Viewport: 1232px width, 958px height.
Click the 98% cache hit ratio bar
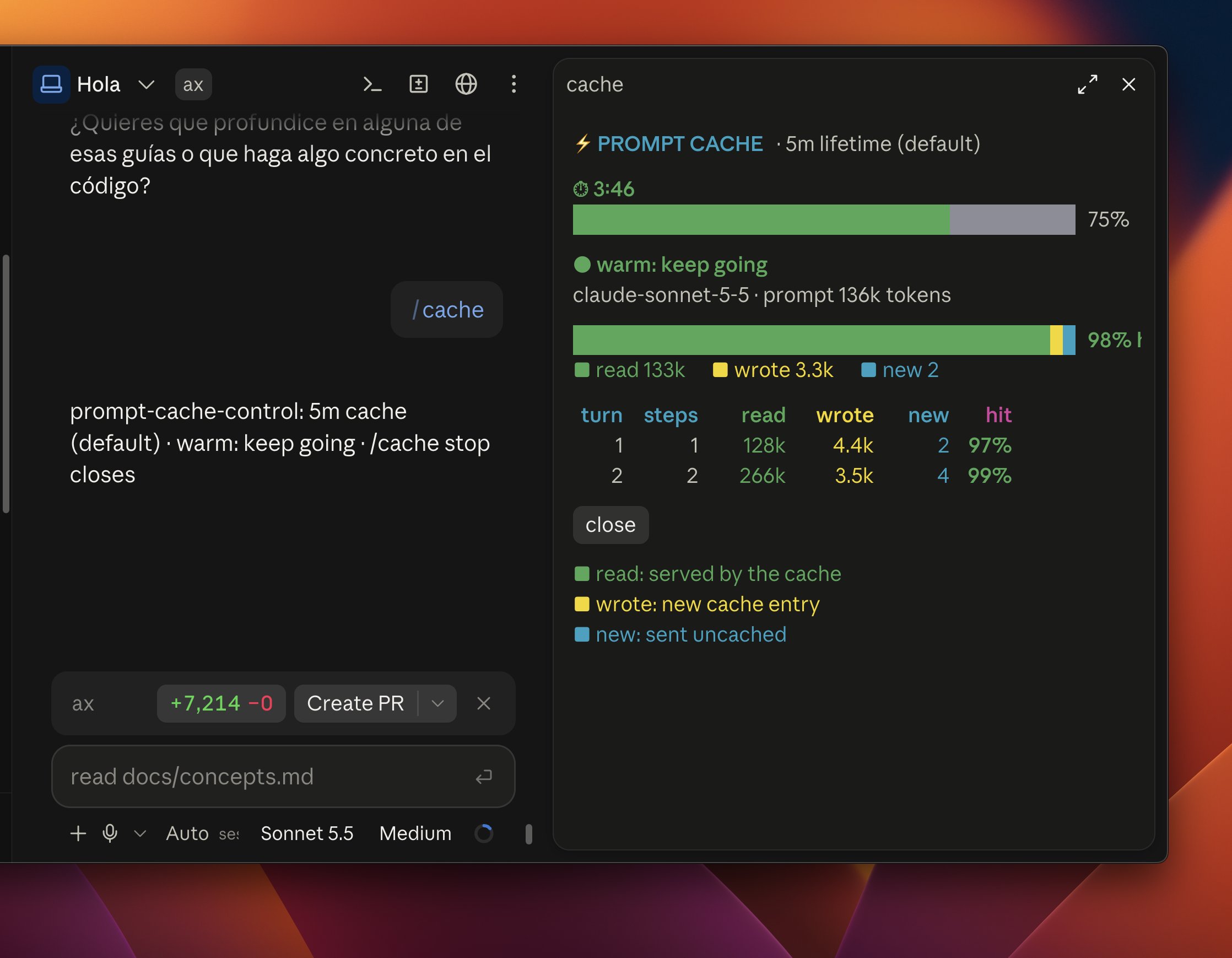click(x=824, y=340)
